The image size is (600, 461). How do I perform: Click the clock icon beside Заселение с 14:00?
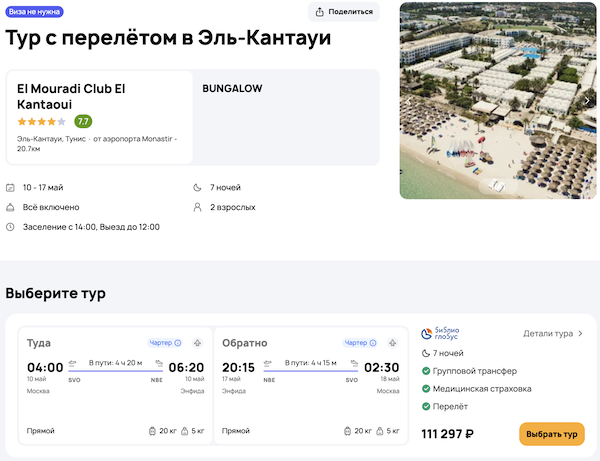tap(10, 227)
